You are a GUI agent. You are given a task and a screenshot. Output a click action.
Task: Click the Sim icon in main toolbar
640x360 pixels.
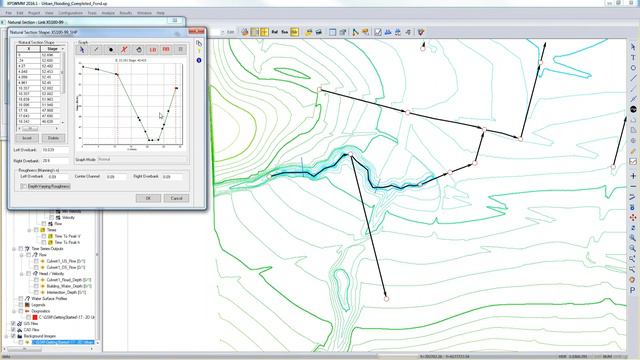point(284,32)
